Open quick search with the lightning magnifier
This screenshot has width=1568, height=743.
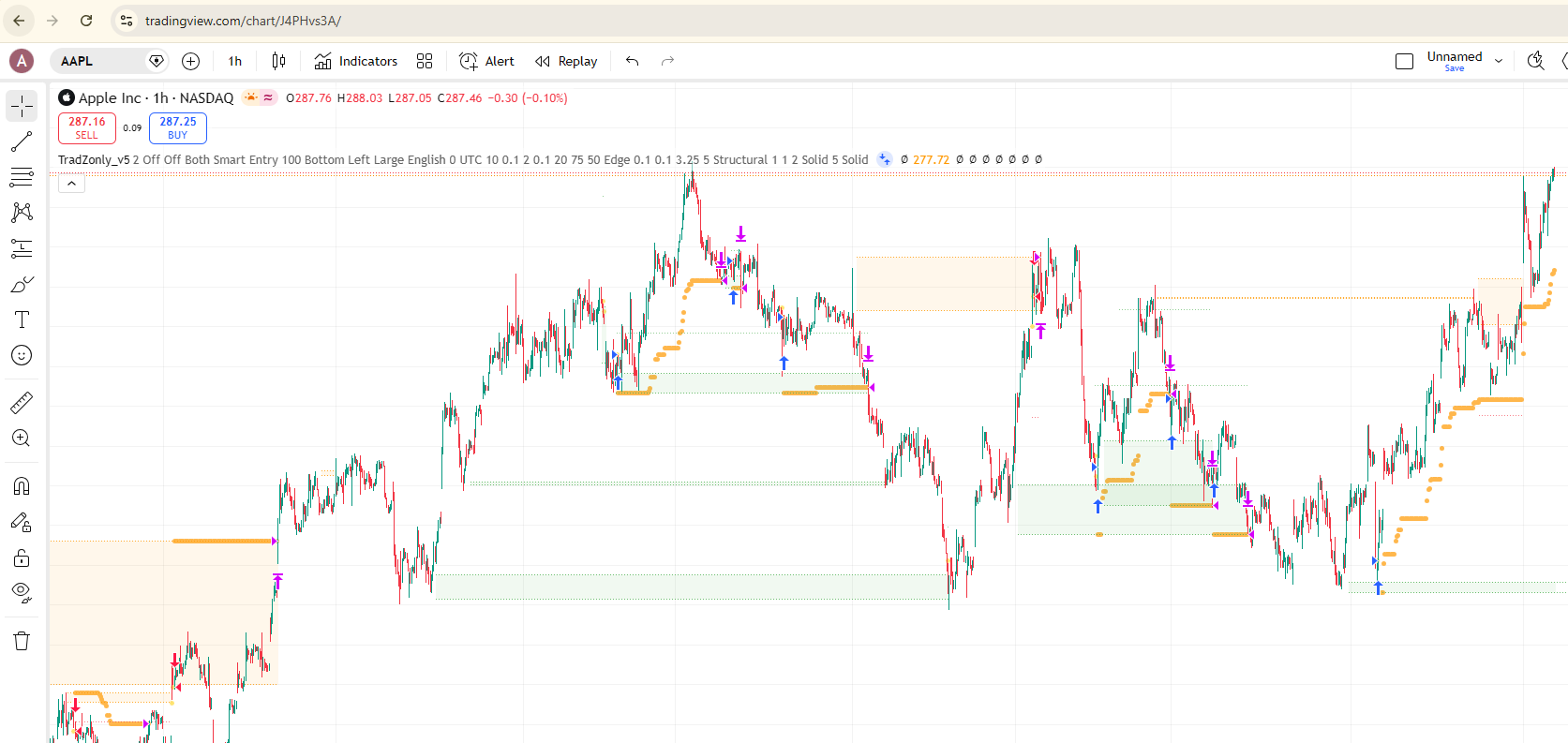pyautogui.click(x=1535, y=61)
